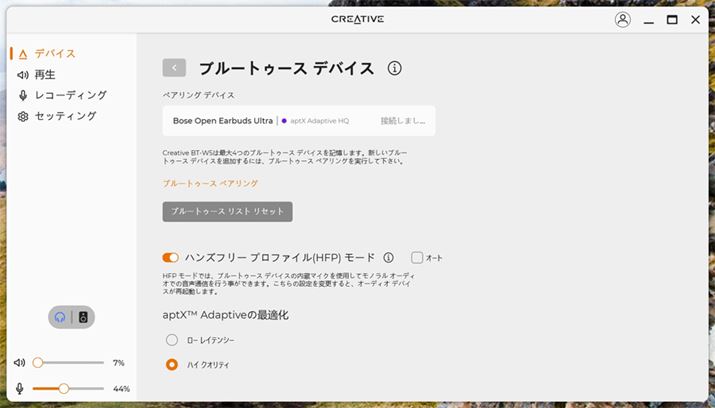Maximize the Creative app window
Image resolution: width=715 pixels, height=408 pixels.
pos(672,20)
